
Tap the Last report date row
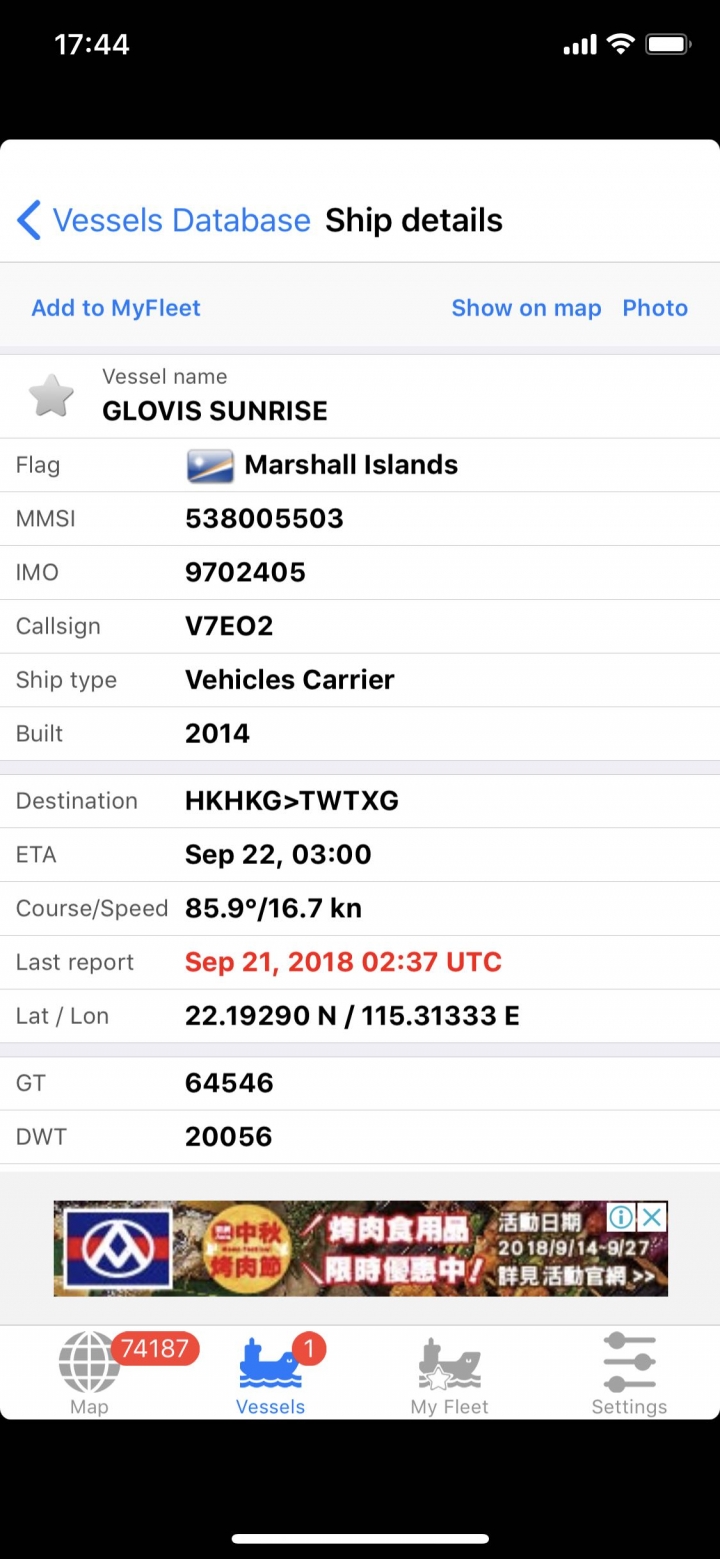tap(360, 962)
